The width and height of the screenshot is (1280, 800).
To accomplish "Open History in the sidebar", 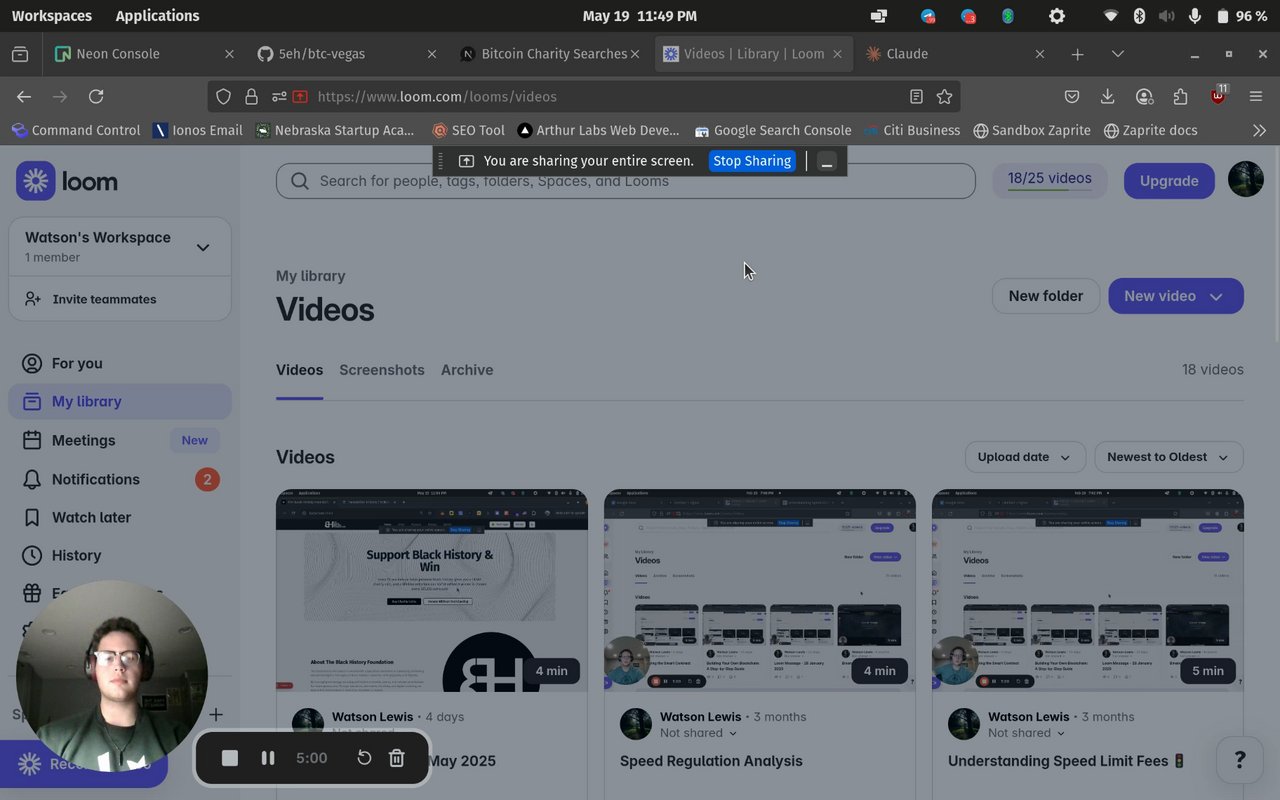I will point(120,555).
